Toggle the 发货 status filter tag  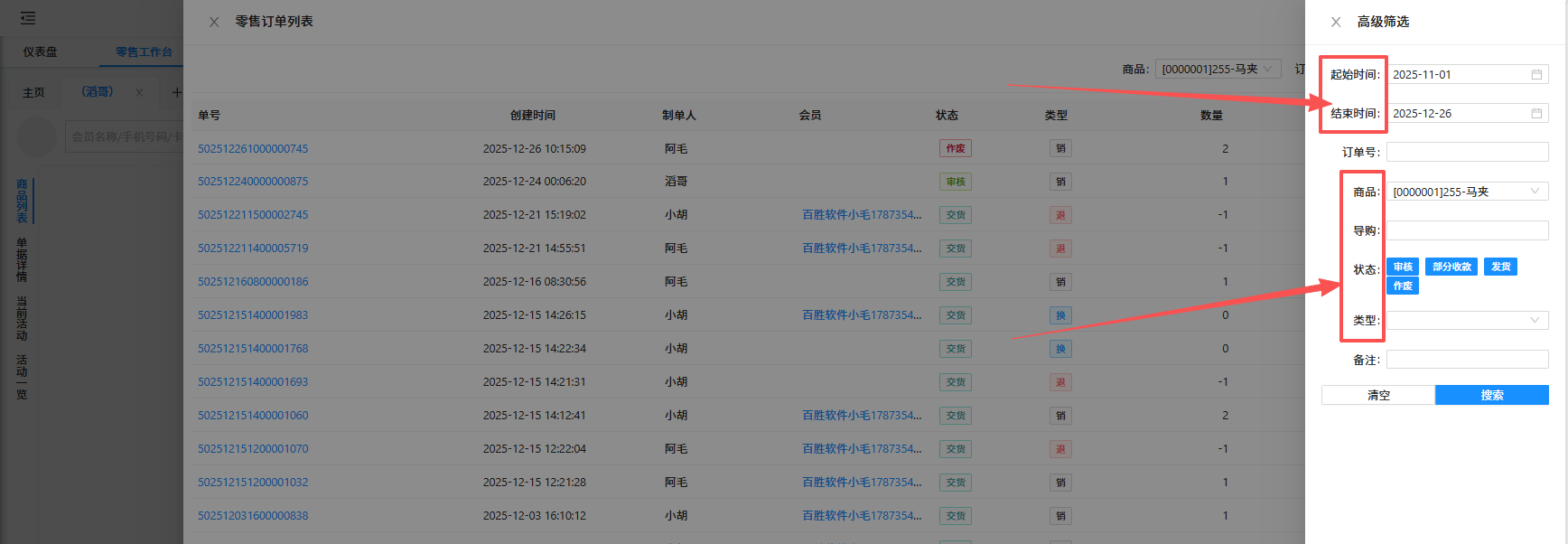click(x=1500, y=267)
